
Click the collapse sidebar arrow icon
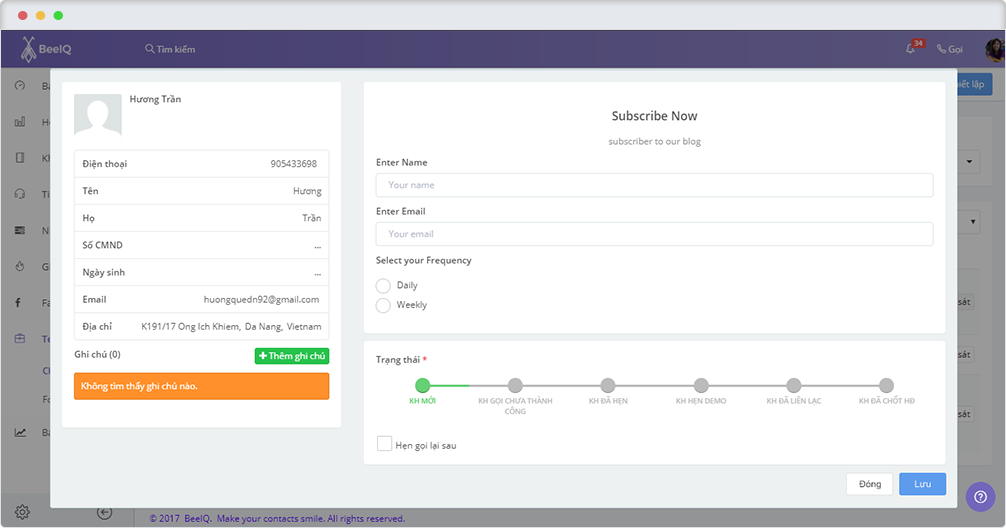point(105,513)
